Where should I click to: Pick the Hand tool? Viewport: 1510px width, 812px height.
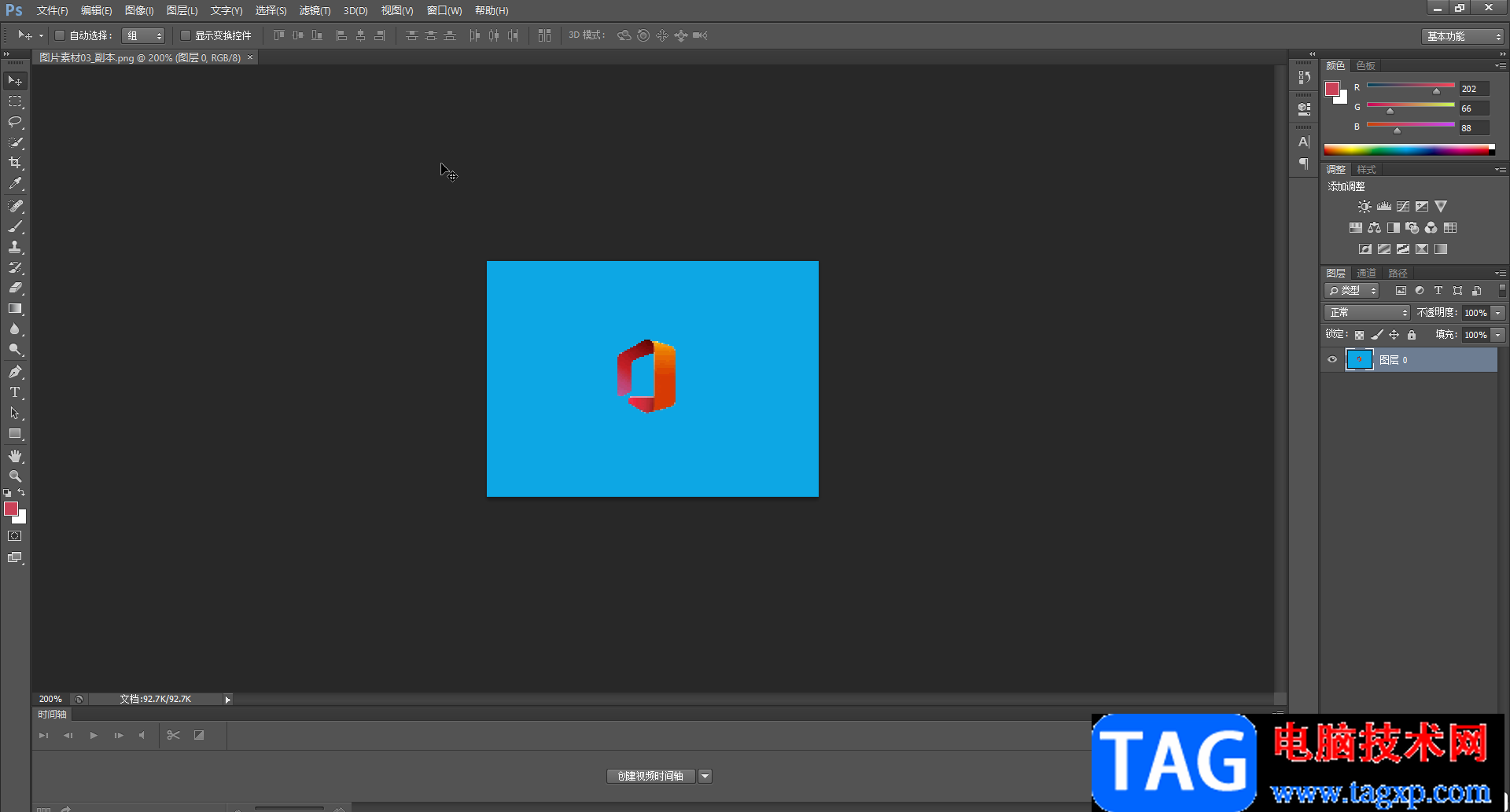(15, 456)
